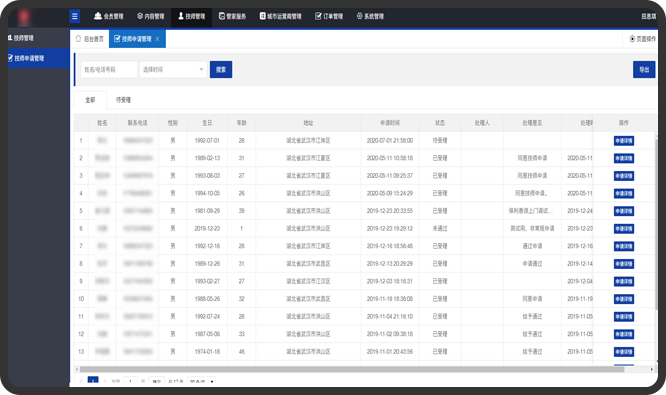Open the 页面操作 dropdown

(642, 39)
